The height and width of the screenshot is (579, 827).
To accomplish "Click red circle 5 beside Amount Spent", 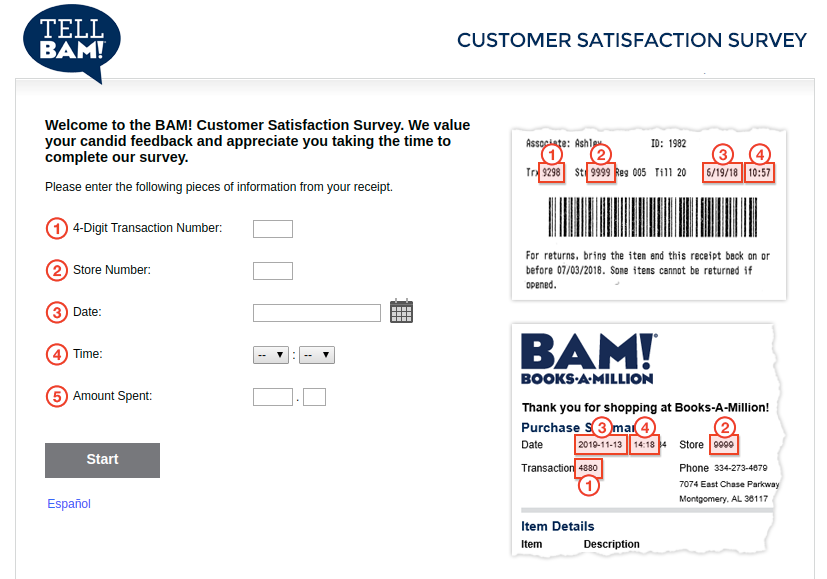I will (57, 396).
